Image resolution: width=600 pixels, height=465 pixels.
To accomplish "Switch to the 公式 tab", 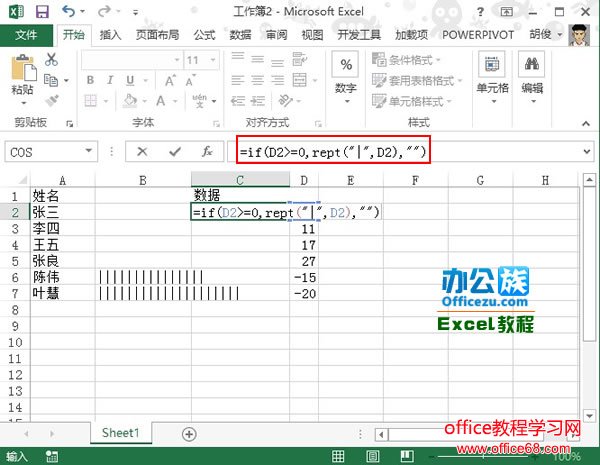I will (x=204, y=35).
